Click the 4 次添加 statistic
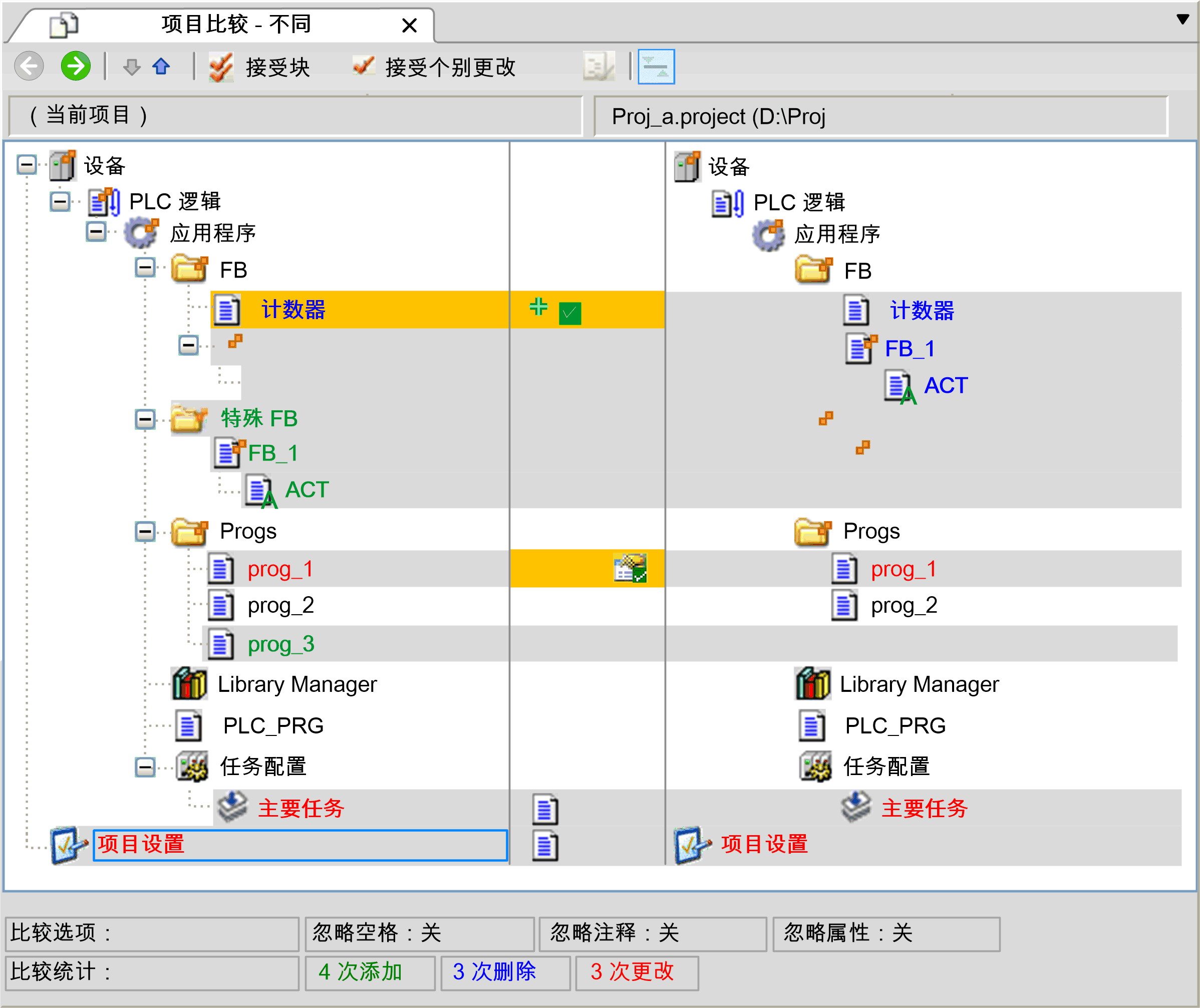This screenshot has width=1200, height=1008. click(x=370, y=972)
